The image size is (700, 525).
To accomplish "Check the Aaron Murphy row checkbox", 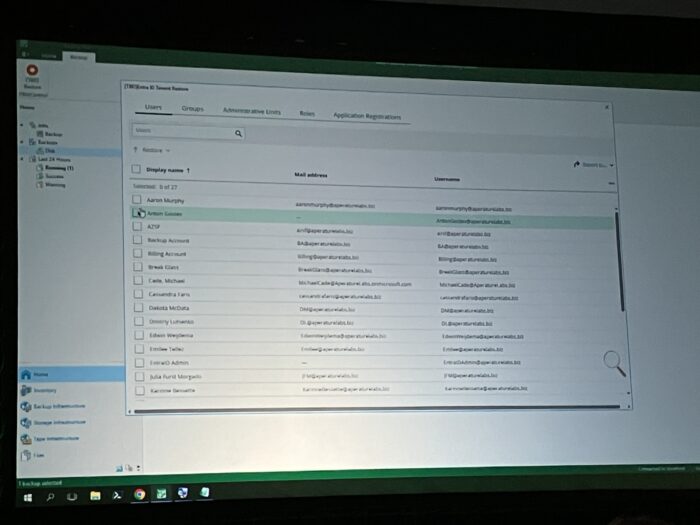I will (x=137, y=199).
